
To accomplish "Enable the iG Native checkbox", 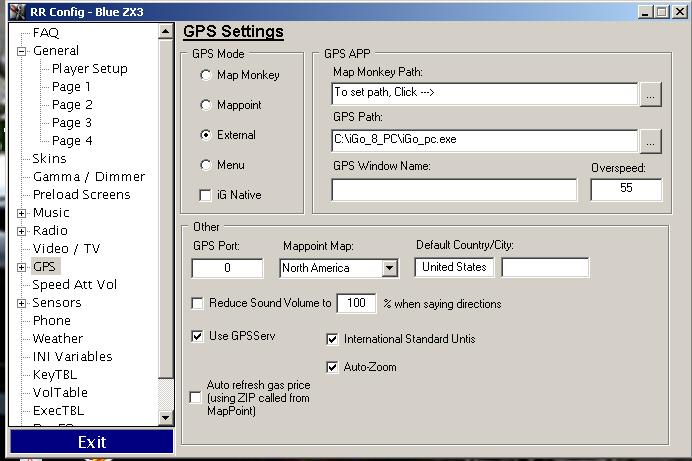I will pyautogui.click(x=206, y=195).
